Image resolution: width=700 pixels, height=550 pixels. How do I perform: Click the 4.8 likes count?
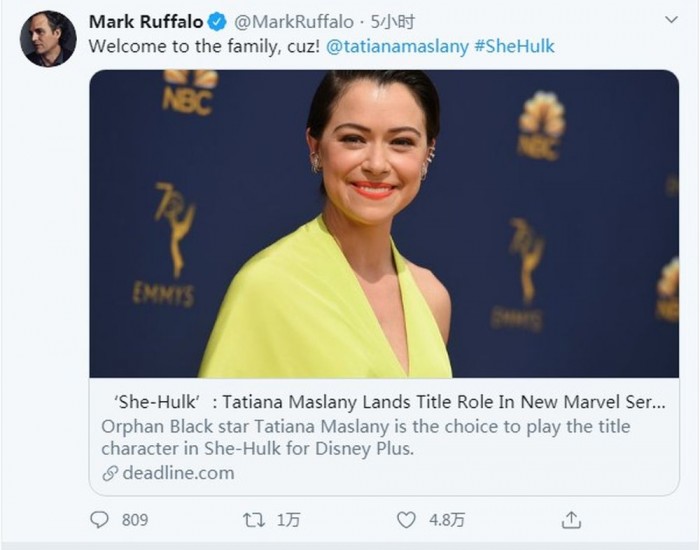coord(445,520)
